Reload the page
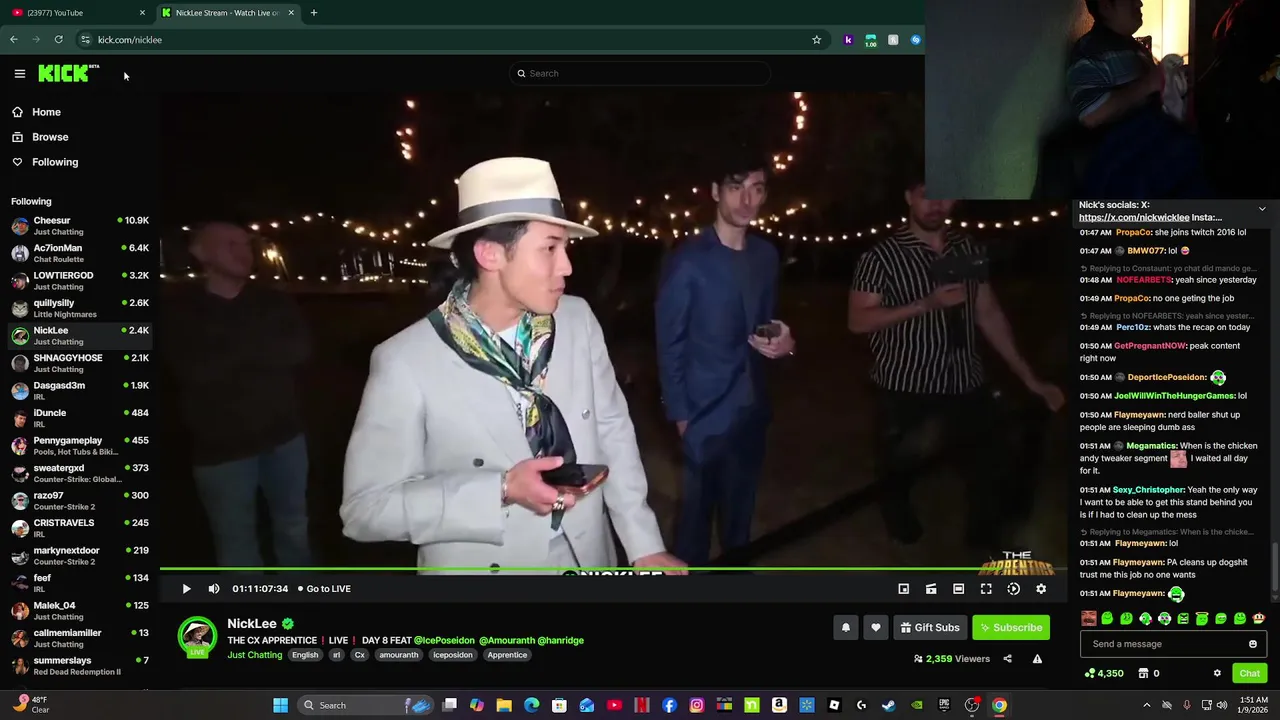The width and height of the screenshot is (1280, 720). [59, 40]
